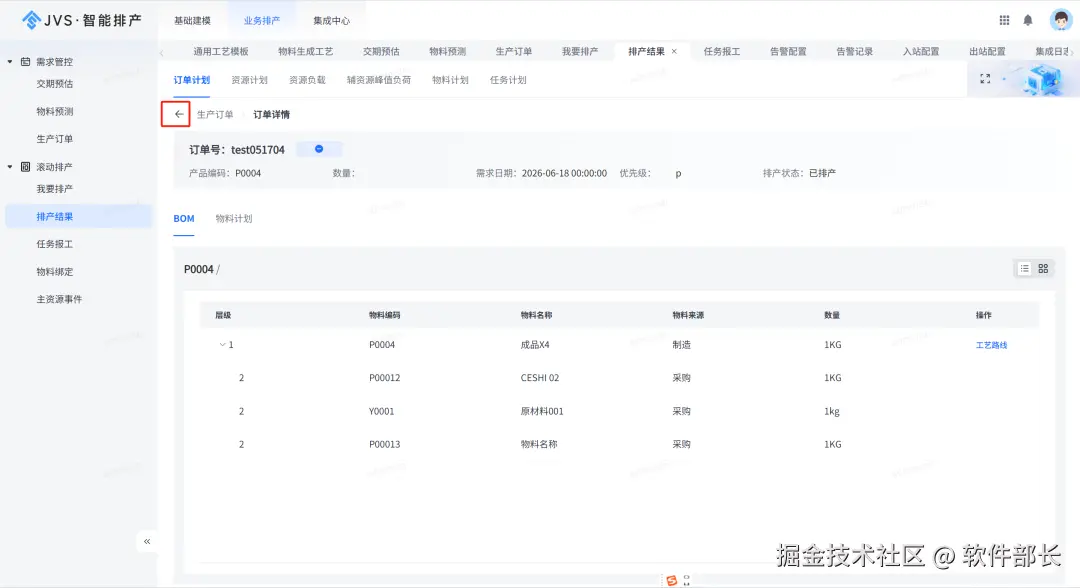
Task: Collapse BOM row level 1 chevron
Action: [222, 344]
